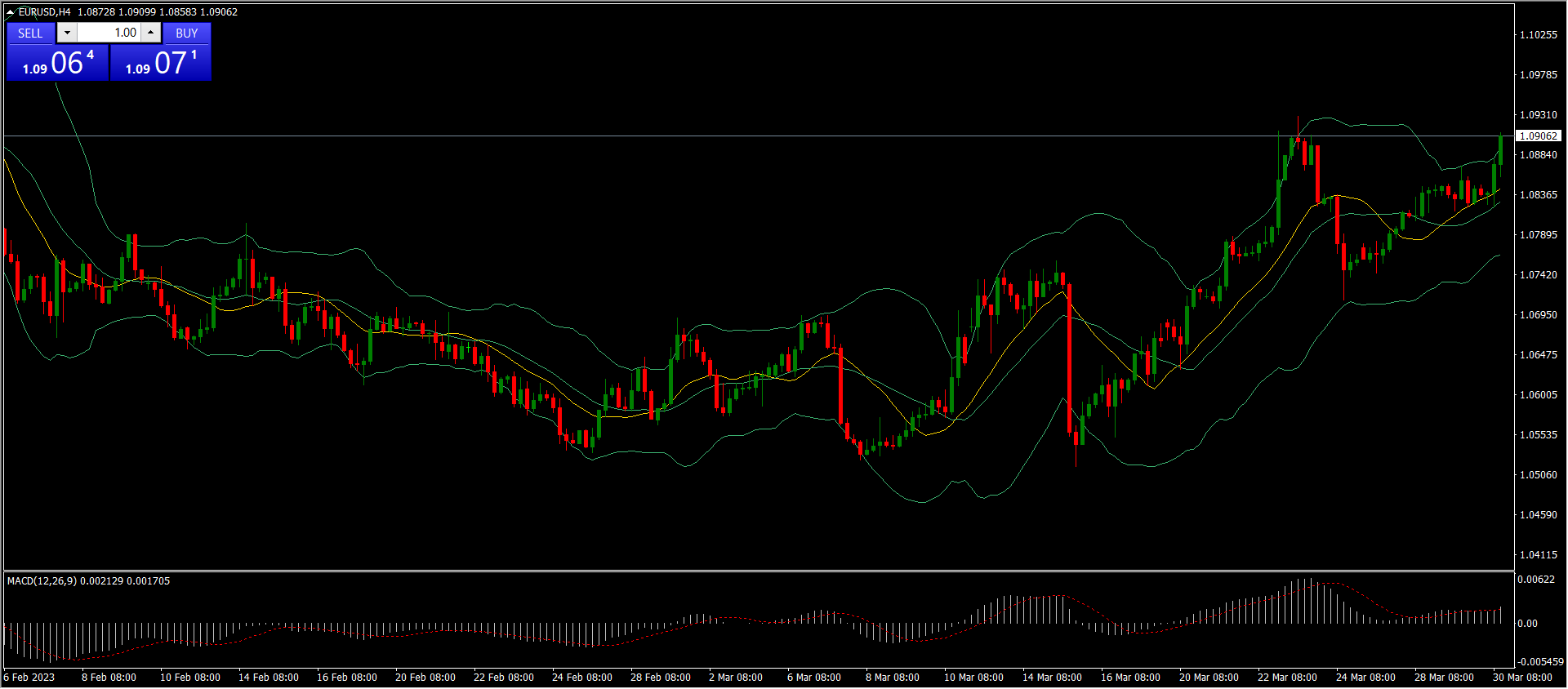This screenshot has width=1568, height=689.
Task: Click the EURUSD,H4 chart title text
Action: click(45, 12)
